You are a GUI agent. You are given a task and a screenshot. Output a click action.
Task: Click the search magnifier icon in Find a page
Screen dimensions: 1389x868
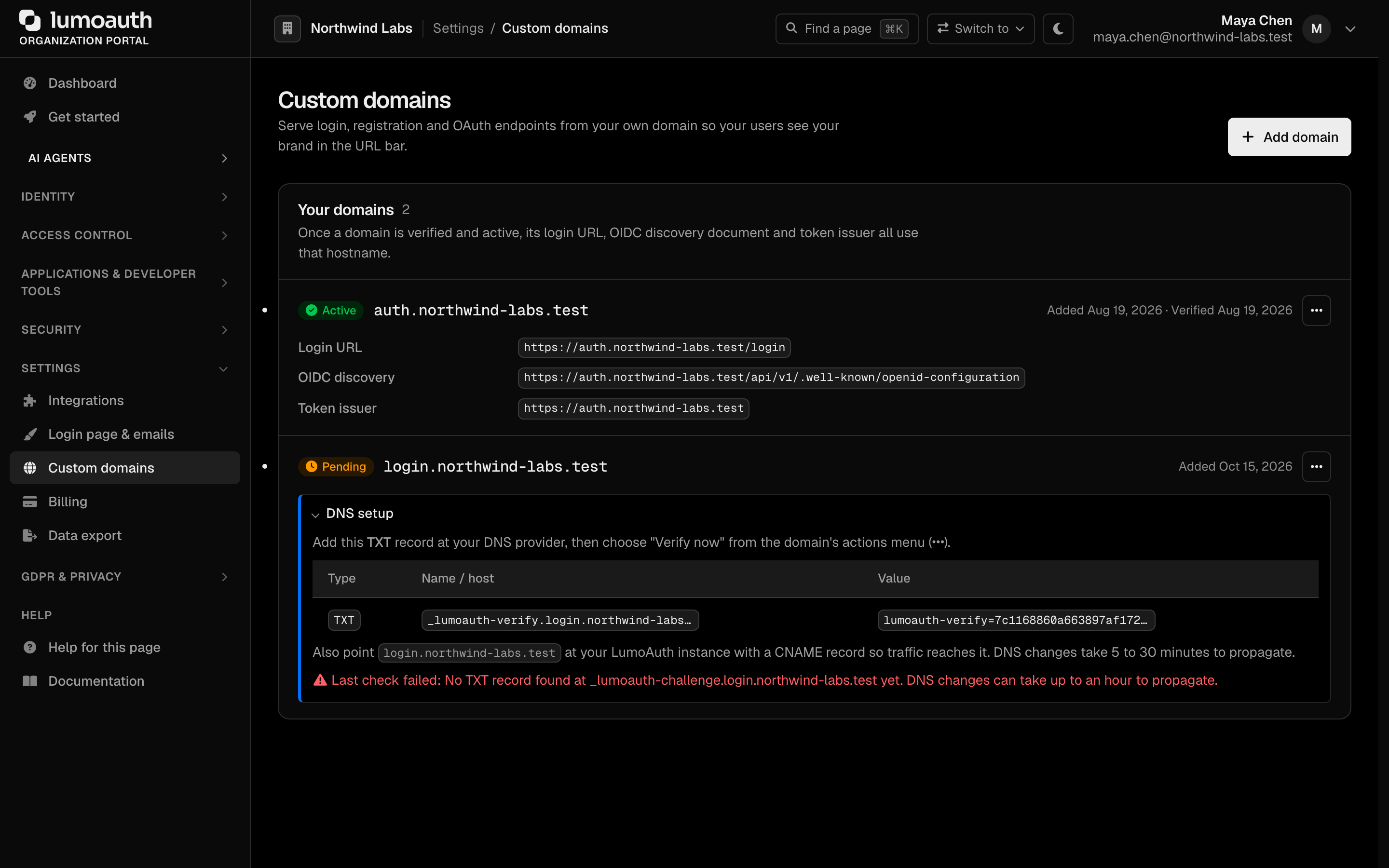pyautogui.click(x=791, y=28)
